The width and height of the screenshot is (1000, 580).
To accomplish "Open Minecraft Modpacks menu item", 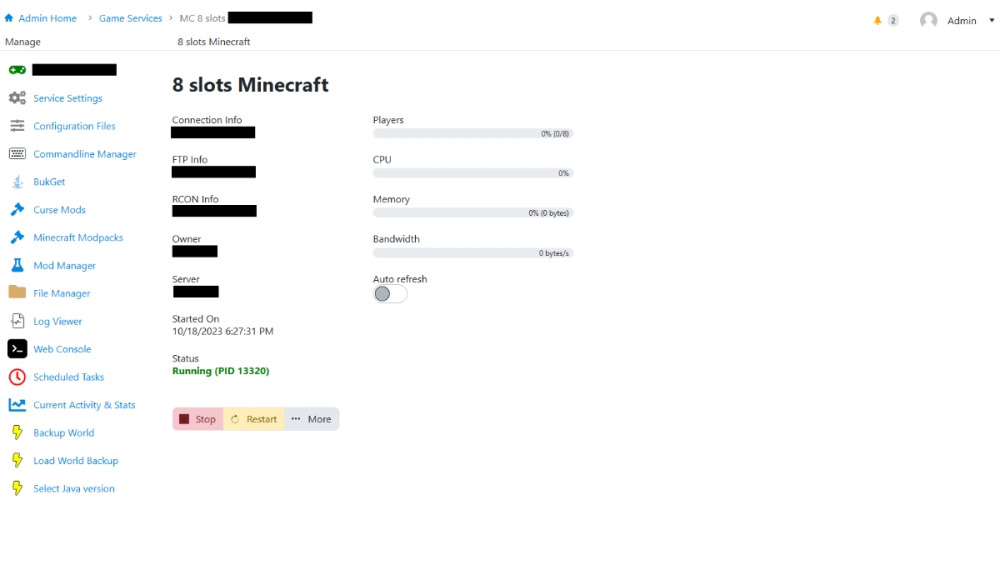I will coord(78,238).
